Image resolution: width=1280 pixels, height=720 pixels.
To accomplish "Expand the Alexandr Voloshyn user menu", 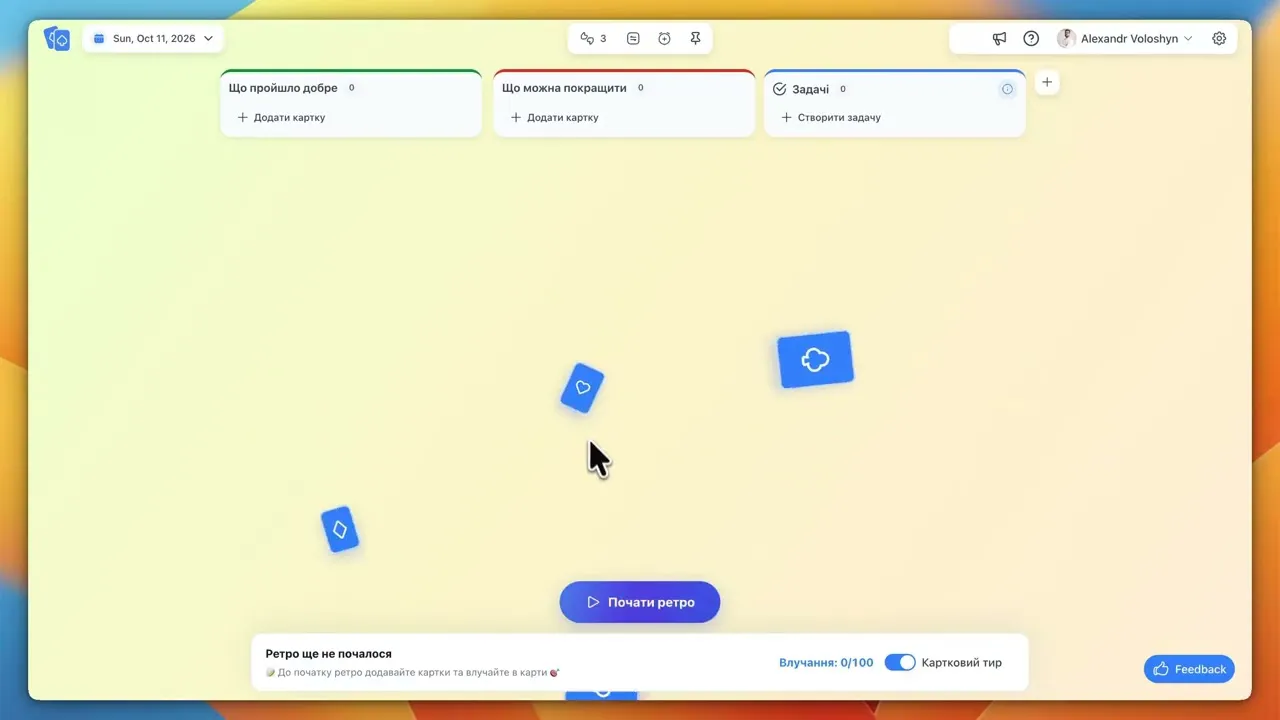I will [1125, 39].
